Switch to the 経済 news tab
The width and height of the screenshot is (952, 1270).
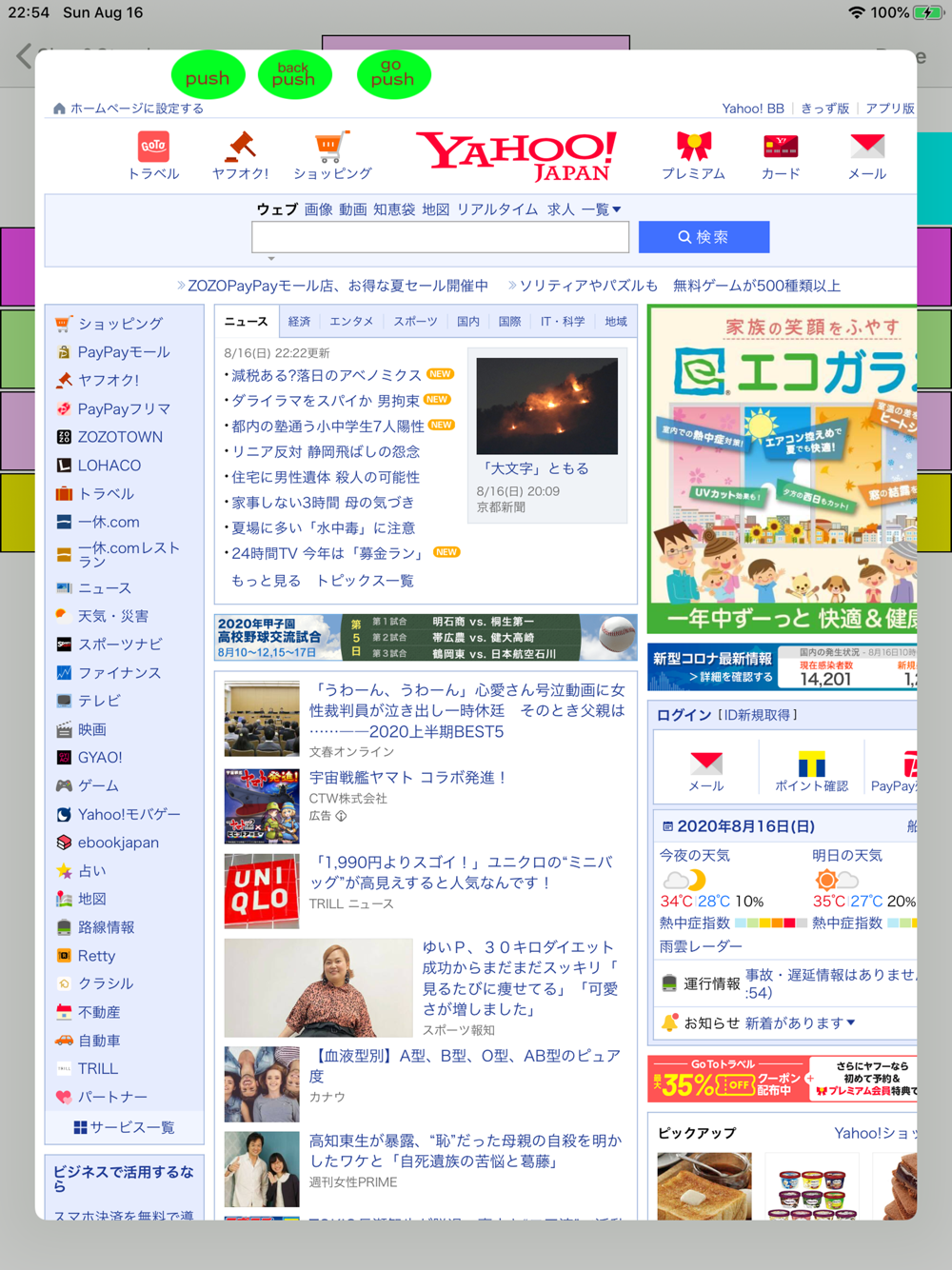tap(299, 322)
